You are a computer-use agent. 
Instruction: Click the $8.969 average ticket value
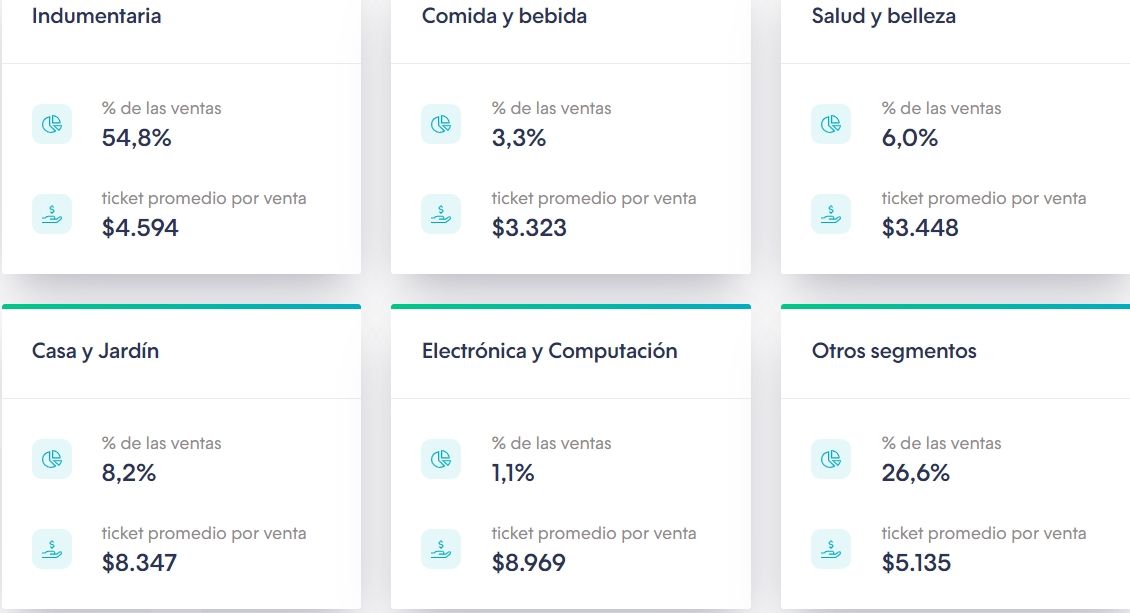point(529,563)
